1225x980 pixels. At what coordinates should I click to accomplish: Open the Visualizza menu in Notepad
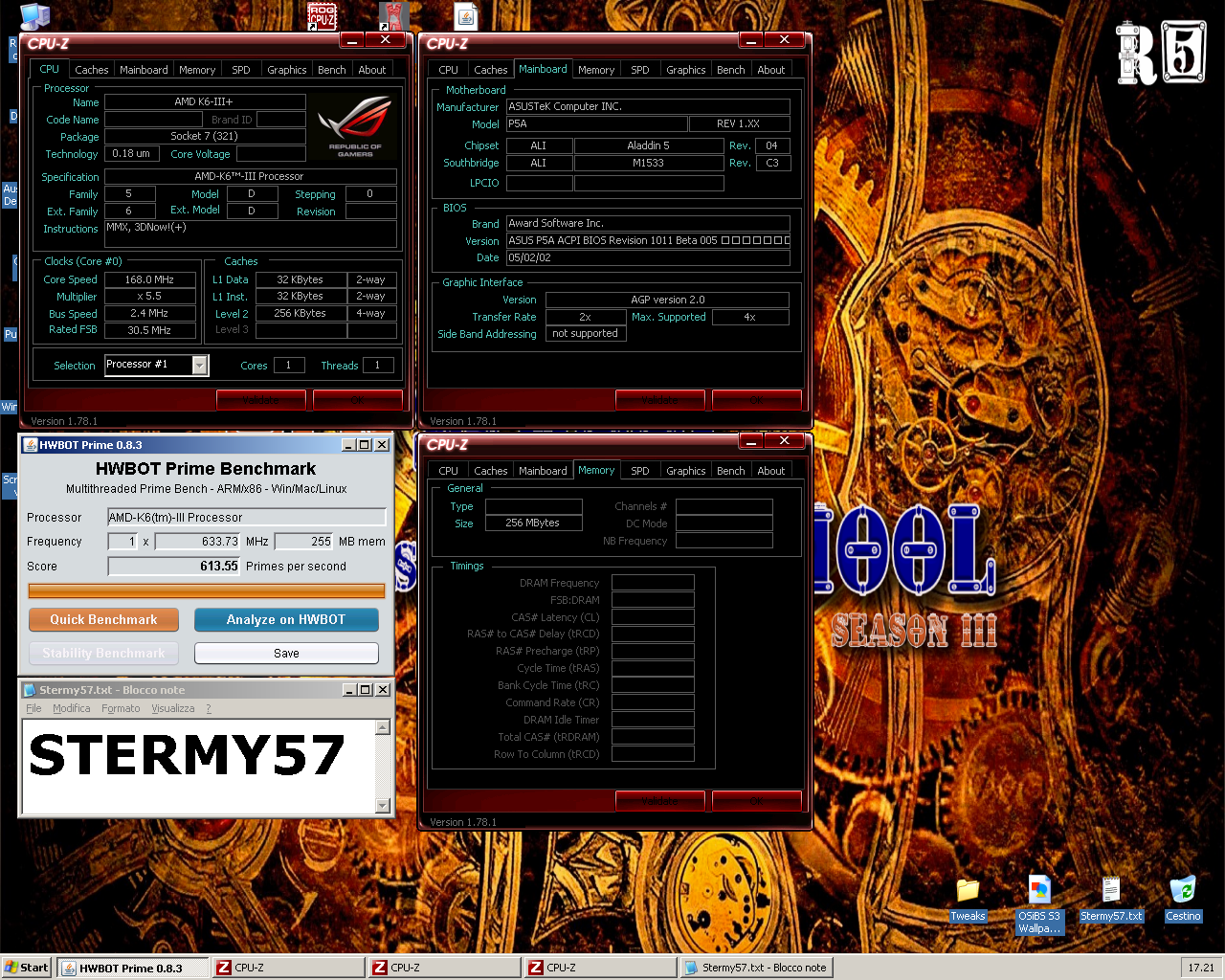click(x=173, y=708)
